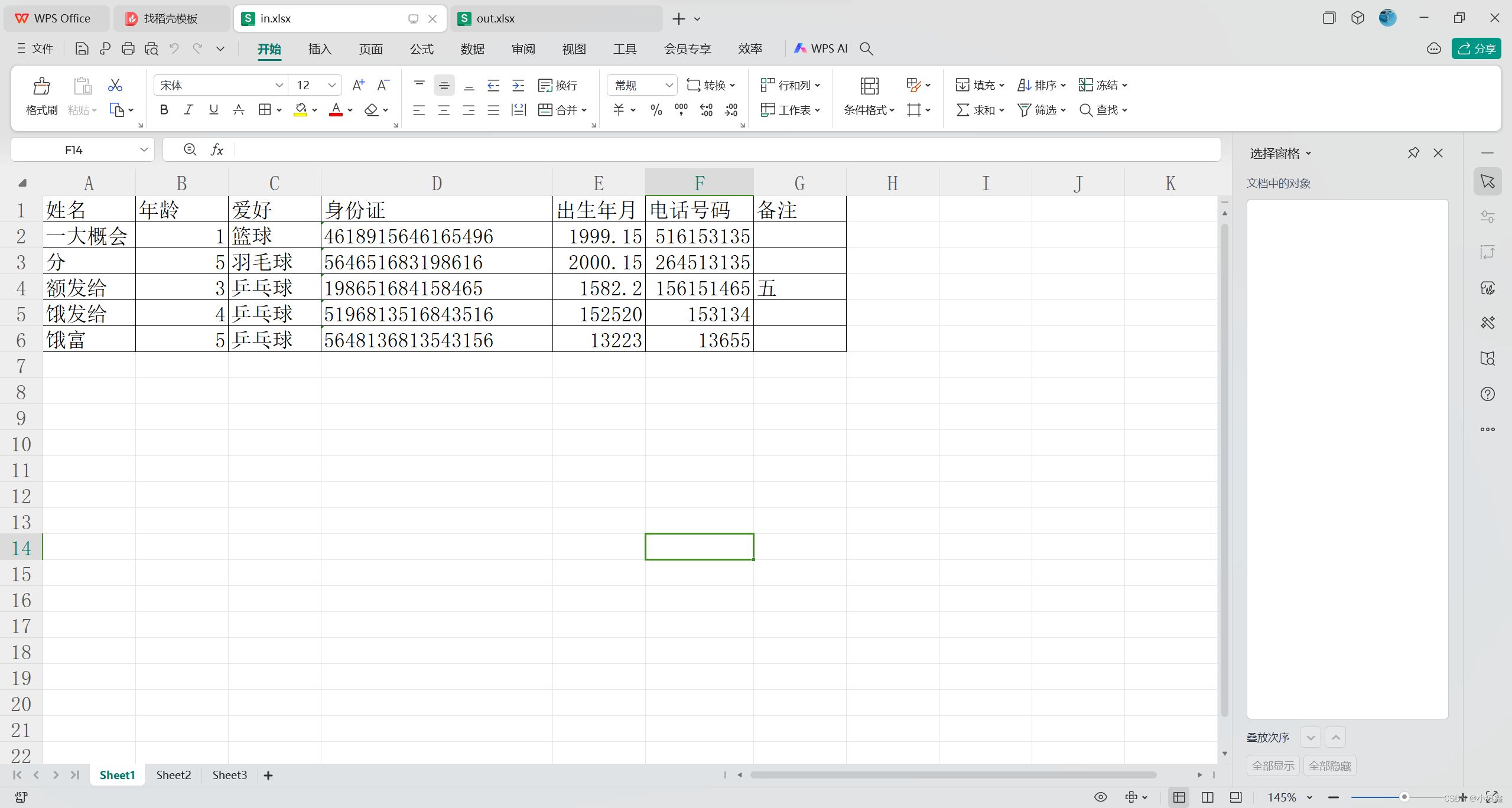Click the 全部隐藏 button

click(1329, 766)
